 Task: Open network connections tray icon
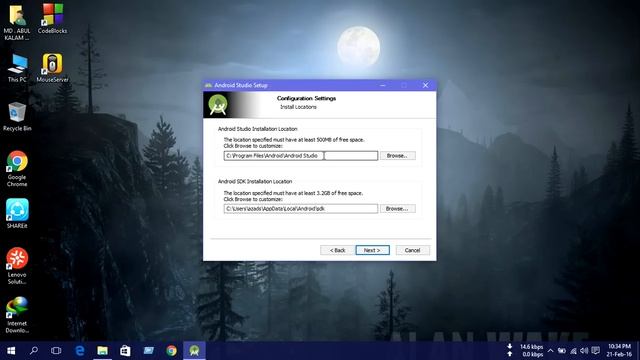[573, 351]
